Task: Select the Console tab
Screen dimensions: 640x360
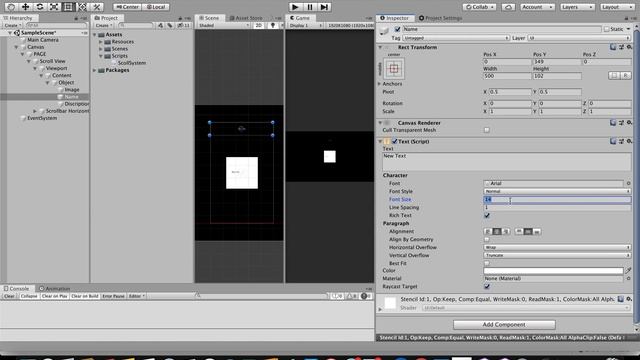Action: [x=17, y=289]
